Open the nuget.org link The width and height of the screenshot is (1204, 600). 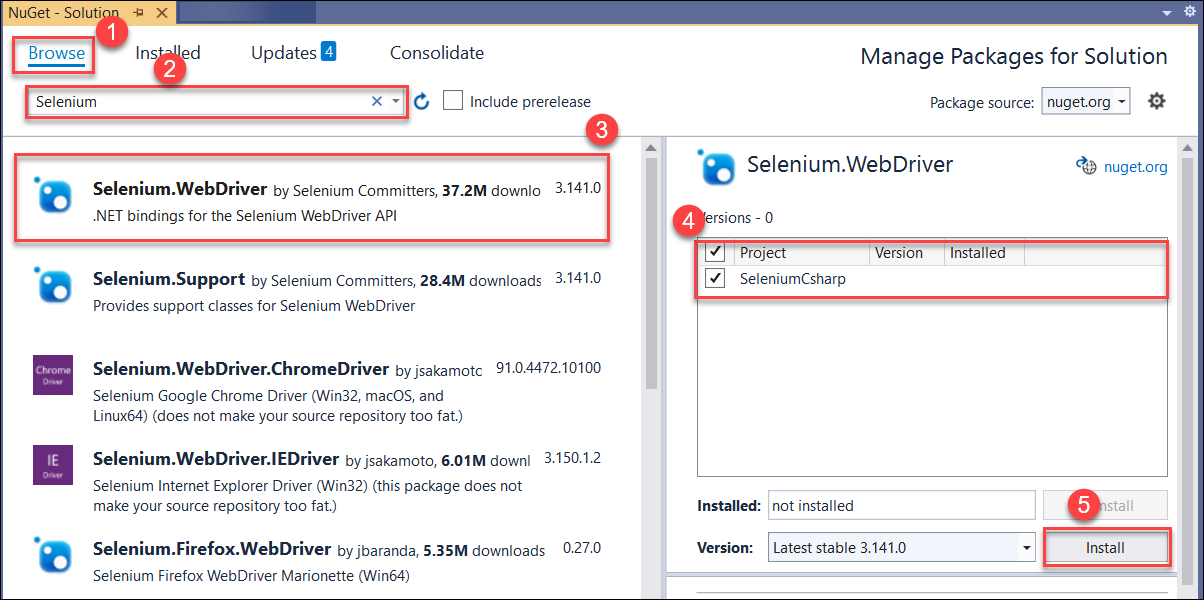click(1135, 167)
